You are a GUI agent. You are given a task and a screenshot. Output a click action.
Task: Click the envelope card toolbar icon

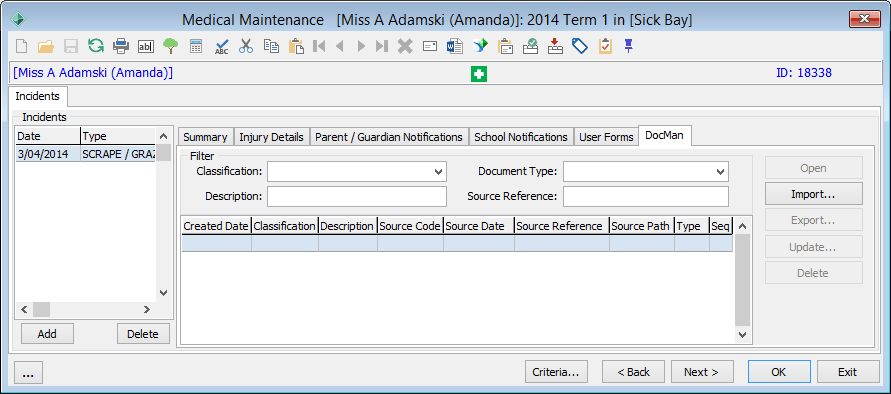[430, 47]
